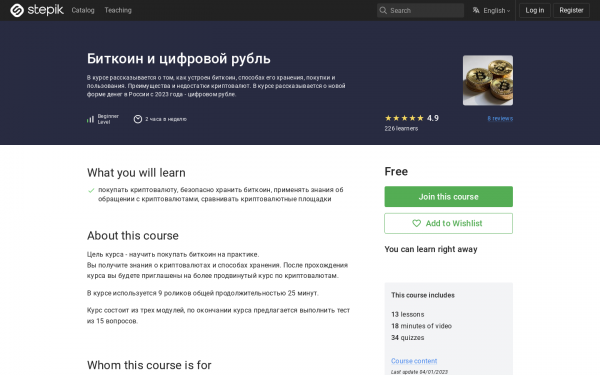Click the green checkmark in What you will learn
600x375 pixels.
point(91,190)
